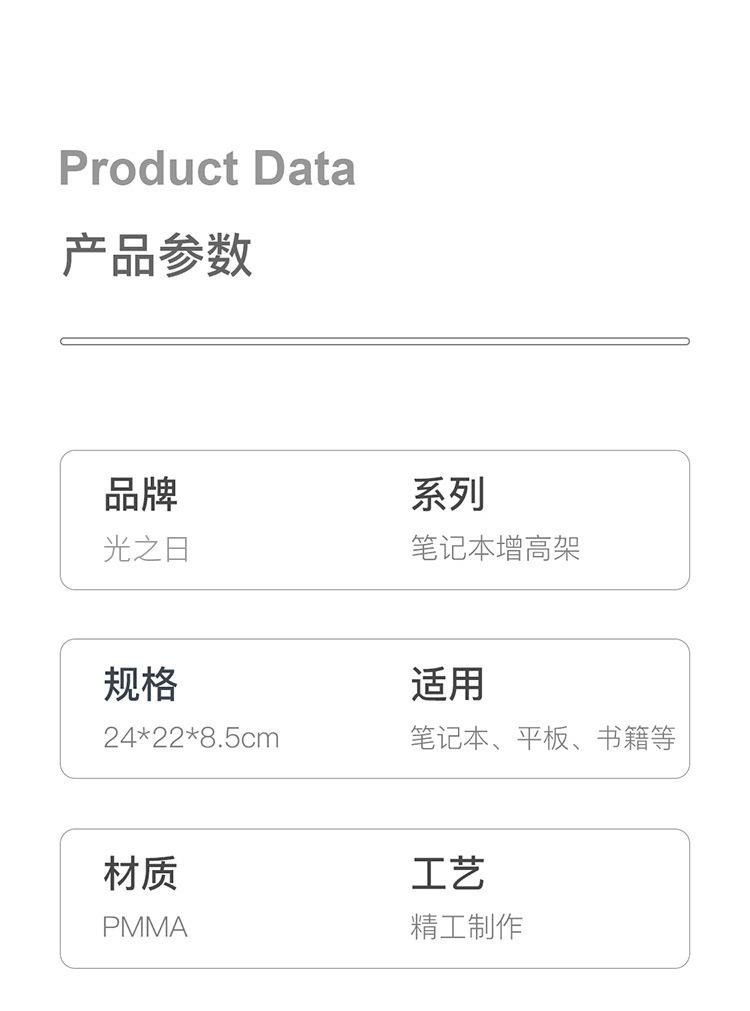Select the 材质 label

coord(141,873)
